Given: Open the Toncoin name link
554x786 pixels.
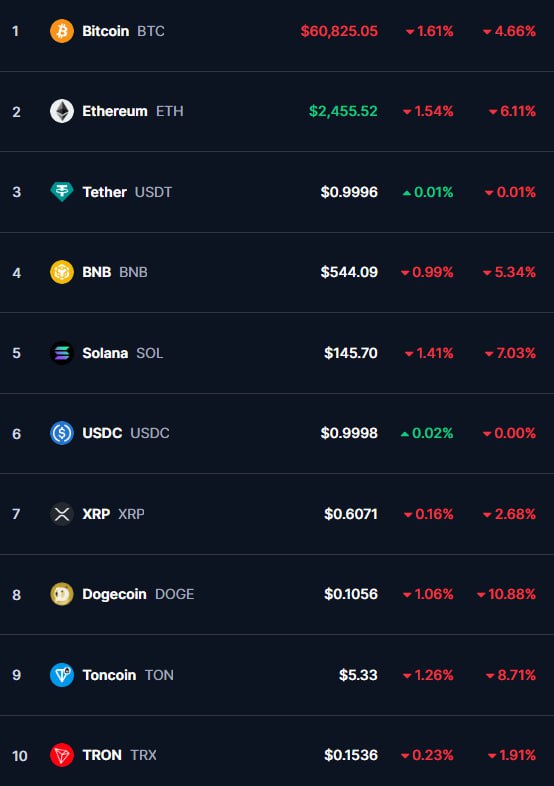Looking at the screenshot, I should [x=109, y=675].
